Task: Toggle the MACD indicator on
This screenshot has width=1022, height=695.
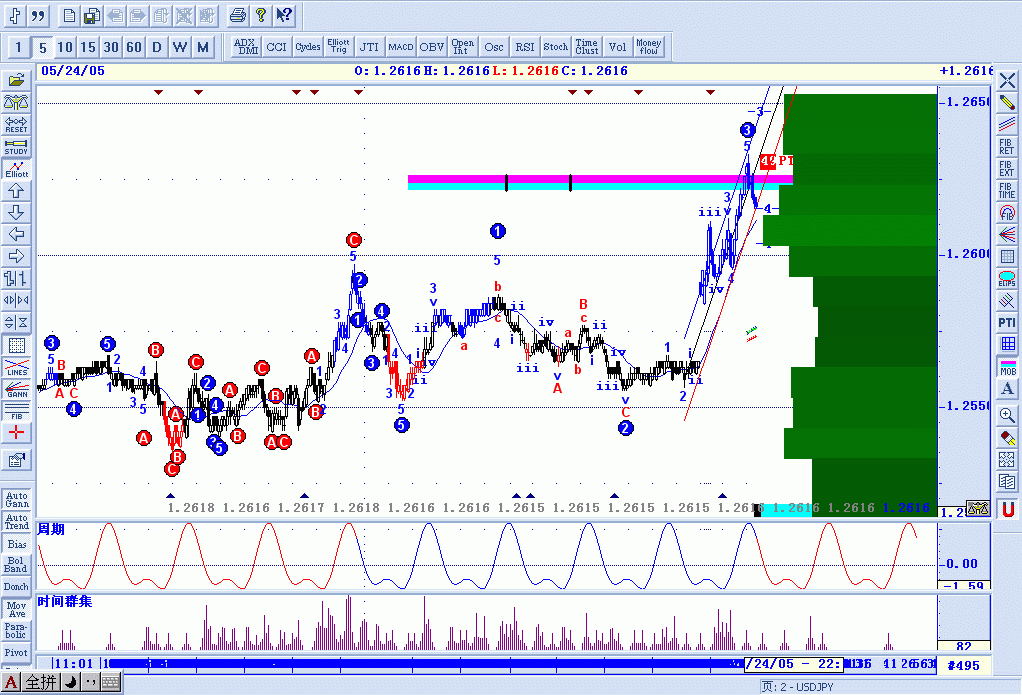Action: coord(400,46)
